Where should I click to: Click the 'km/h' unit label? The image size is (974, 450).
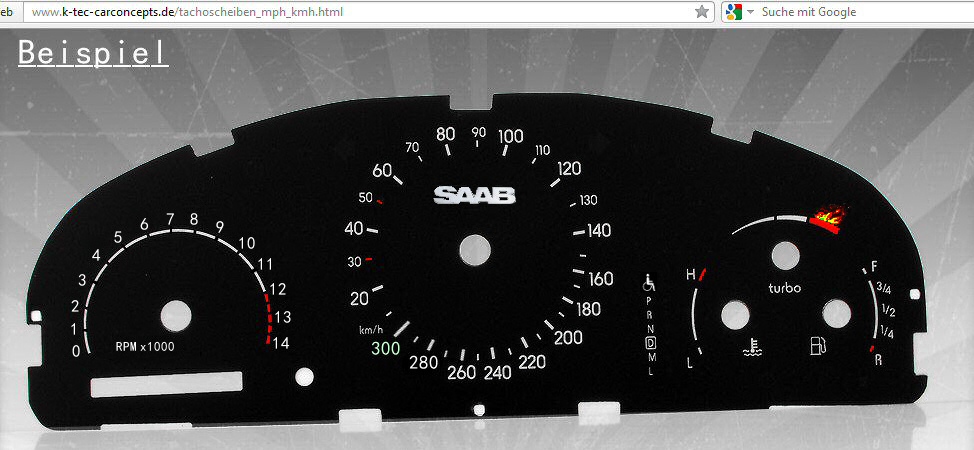[x=370, y=329]
